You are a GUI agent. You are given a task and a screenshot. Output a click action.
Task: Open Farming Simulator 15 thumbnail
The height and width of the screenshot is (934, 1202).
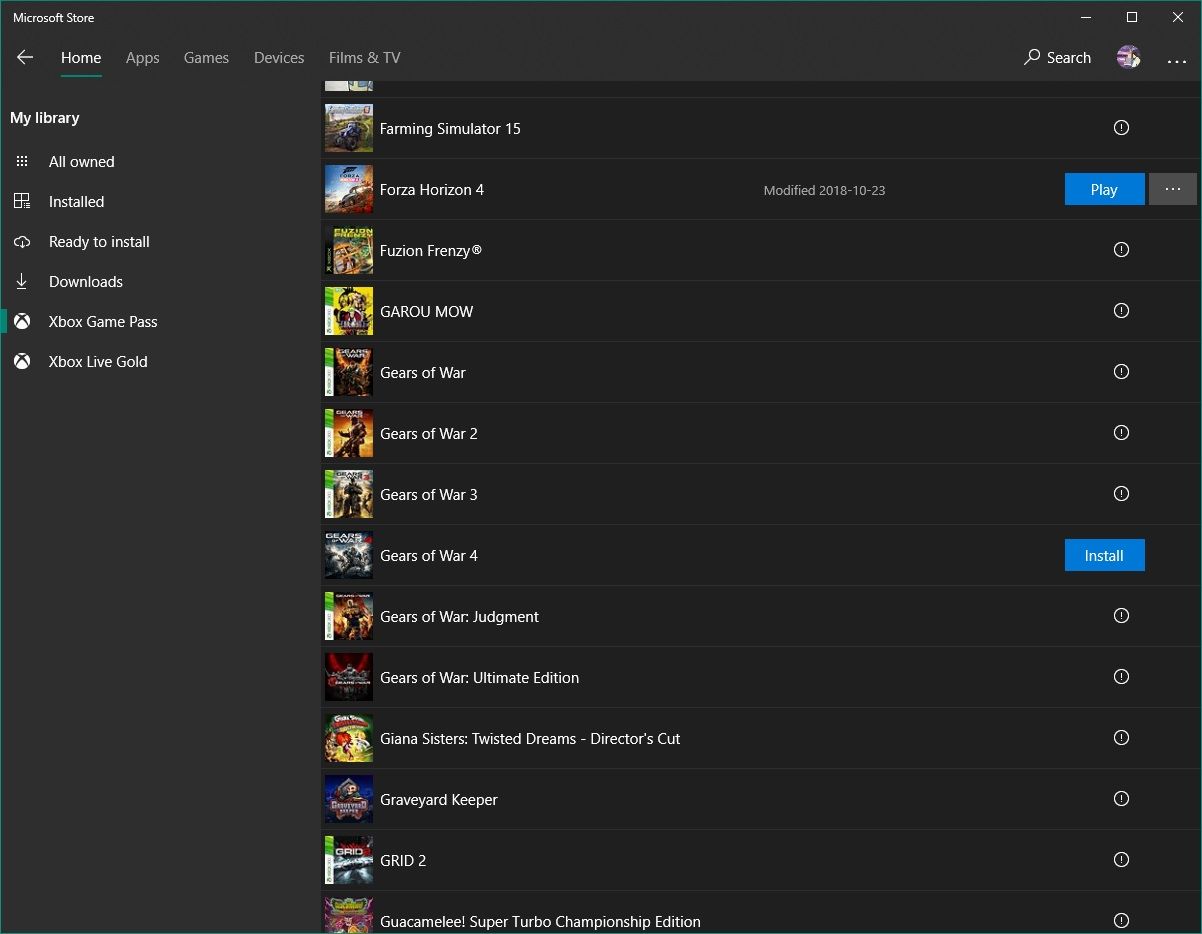[x=349, y=128]
